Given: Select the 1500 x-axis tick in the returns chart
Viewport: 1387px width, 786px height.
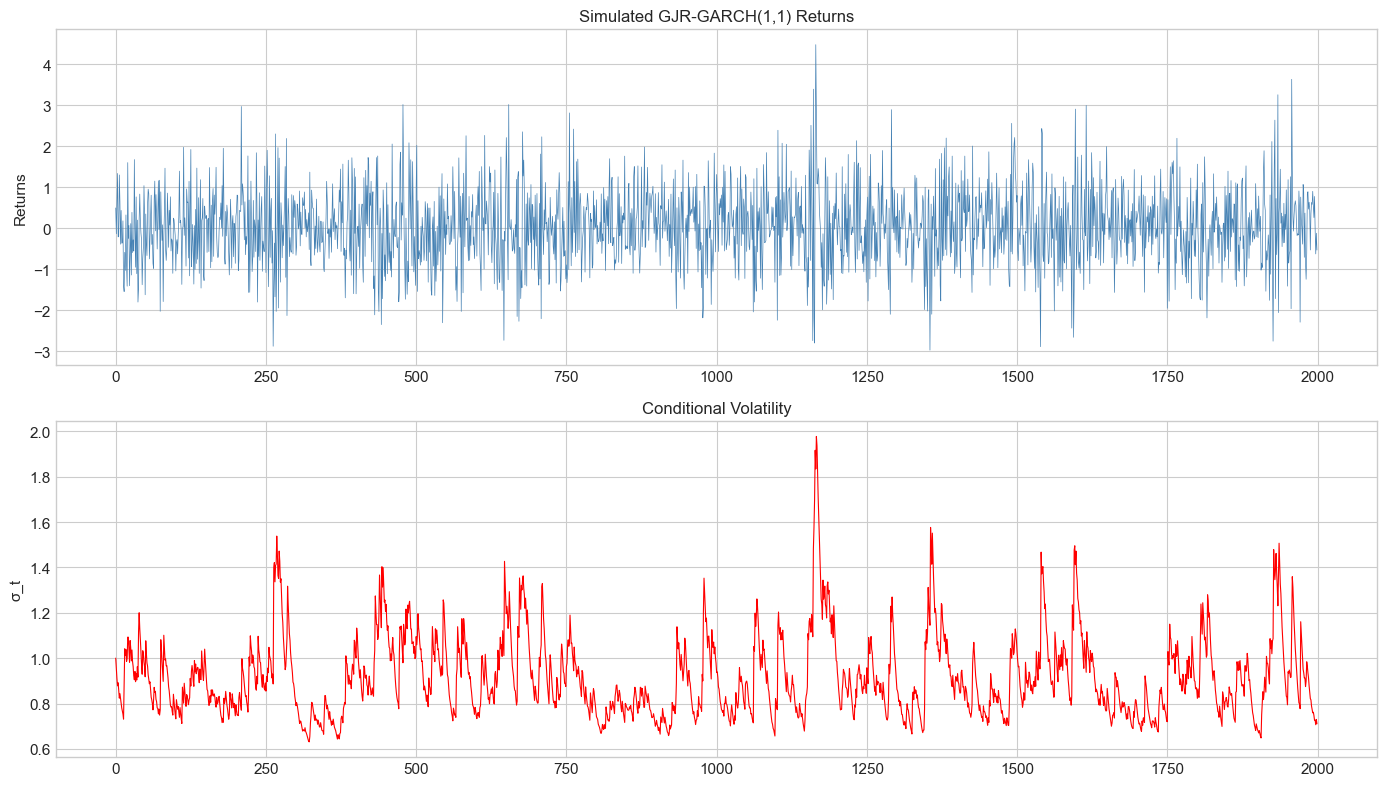Looking at the screenshot, I should coord(1017,377).
